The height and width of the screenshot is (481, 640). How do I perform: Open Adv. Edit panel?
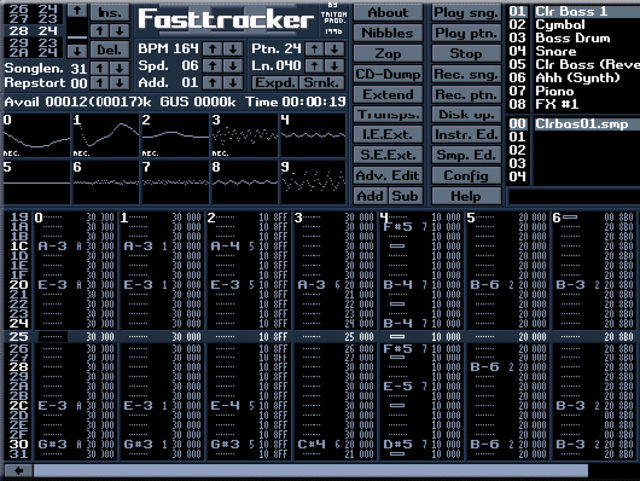pyautogui.click(x=388, y=176)
